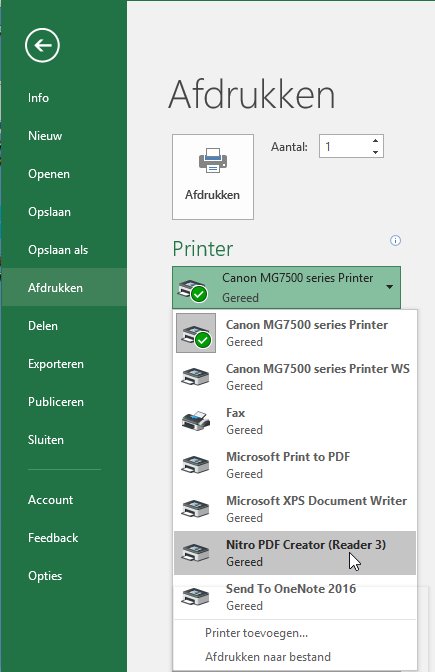Select Afdrukken in the sidebar
The image size is (435, 672).
(64, 288)
